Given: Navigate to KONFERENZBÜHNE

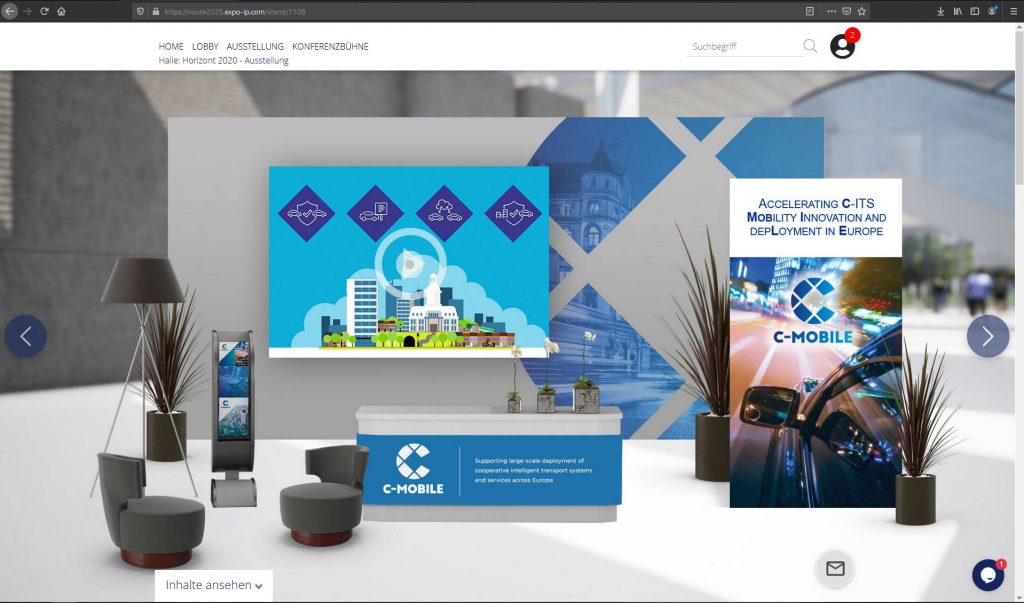Looking at the screenshot, I should click(x=330, y=46).
